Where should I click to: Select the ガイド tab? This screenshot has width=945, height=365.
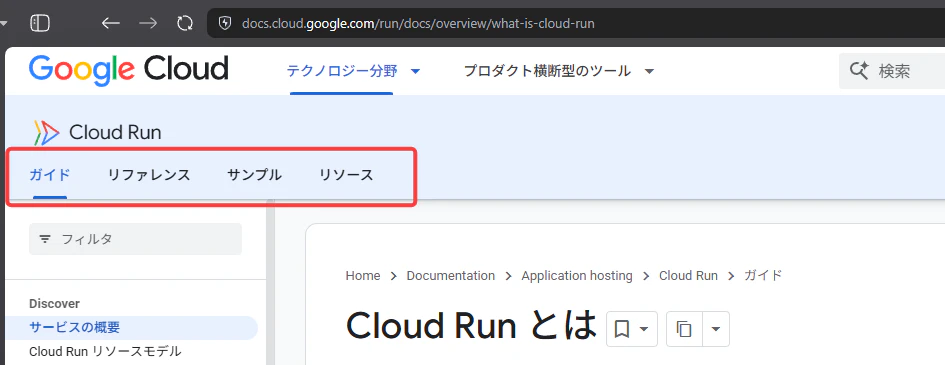coord(50,175)
